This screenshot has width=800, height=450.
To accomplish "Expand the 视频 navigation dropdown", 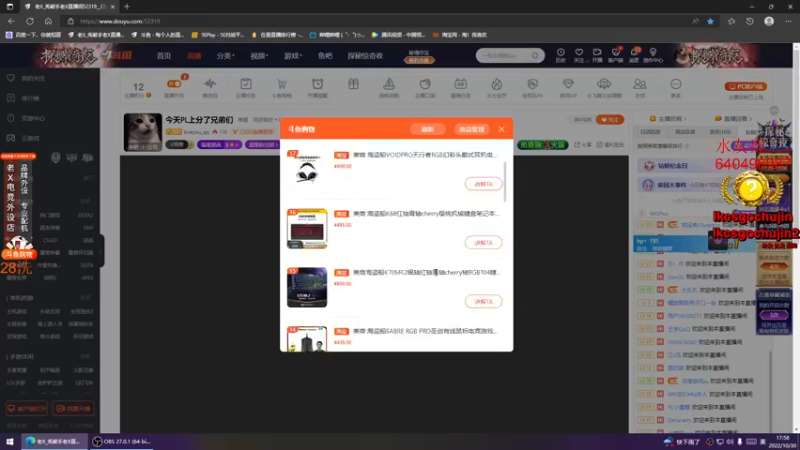I will pos(259,56).
